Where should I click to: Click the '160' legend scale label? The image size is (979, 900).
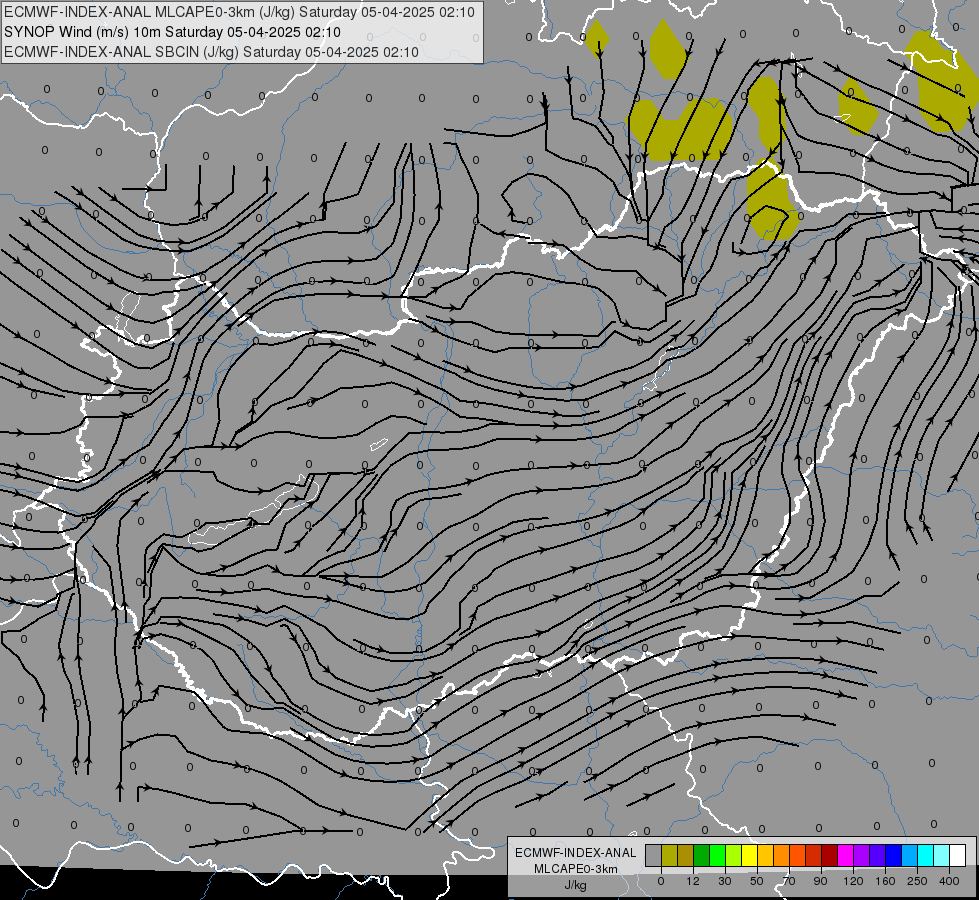click(x=885, y=881)
